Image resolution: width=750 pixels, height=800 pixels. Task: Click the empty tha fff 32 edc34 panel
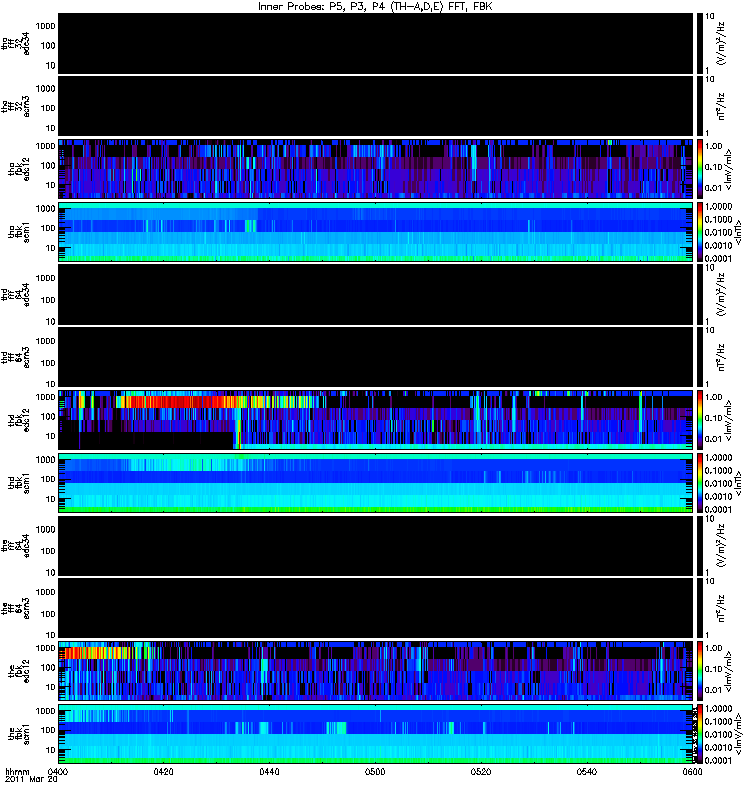tap(376, 43)
